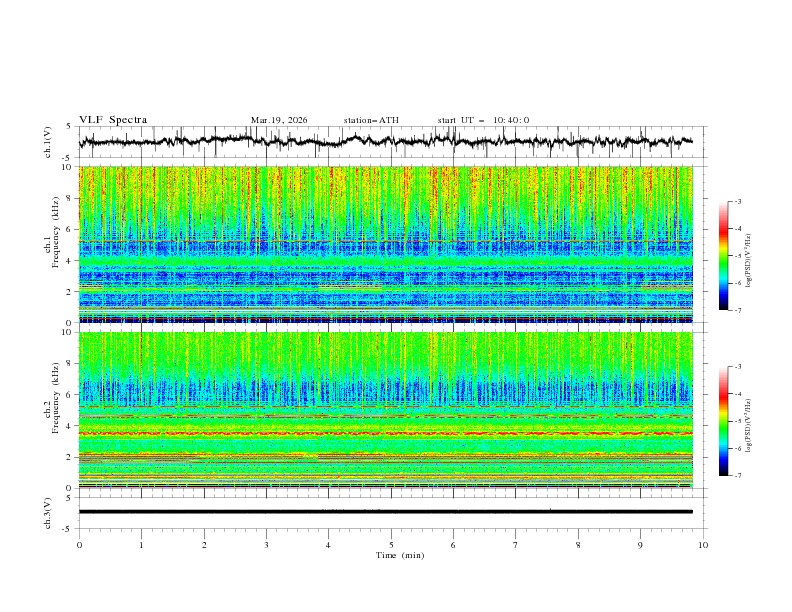Click the '-3' label on ch.1 color bar
The width and height of the screenshot is (792, 612).
pyautogui.click(x=738, y=201)
